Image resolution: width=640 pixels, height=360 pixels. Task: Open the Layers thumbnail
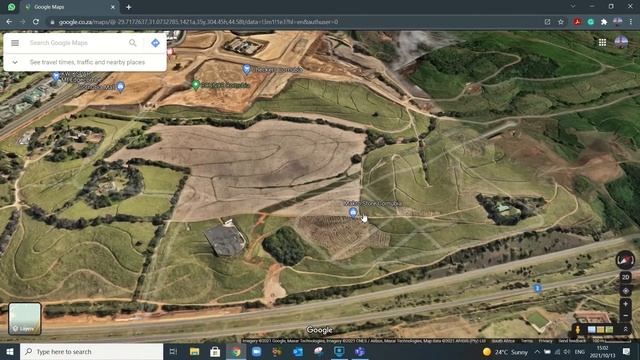[x=25, y=319]
